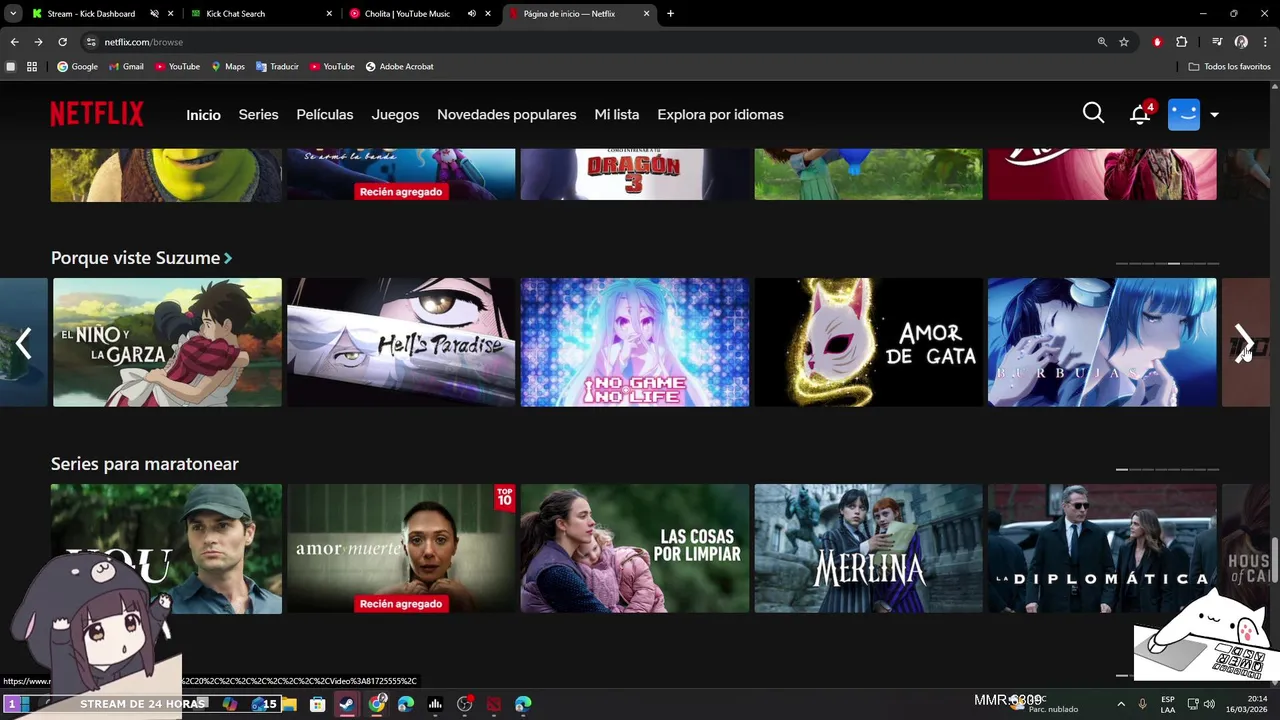Expand the Netflix profile dropdown arrow
This screenshot has height=720, width=1280.
(x=1214, y=115)
